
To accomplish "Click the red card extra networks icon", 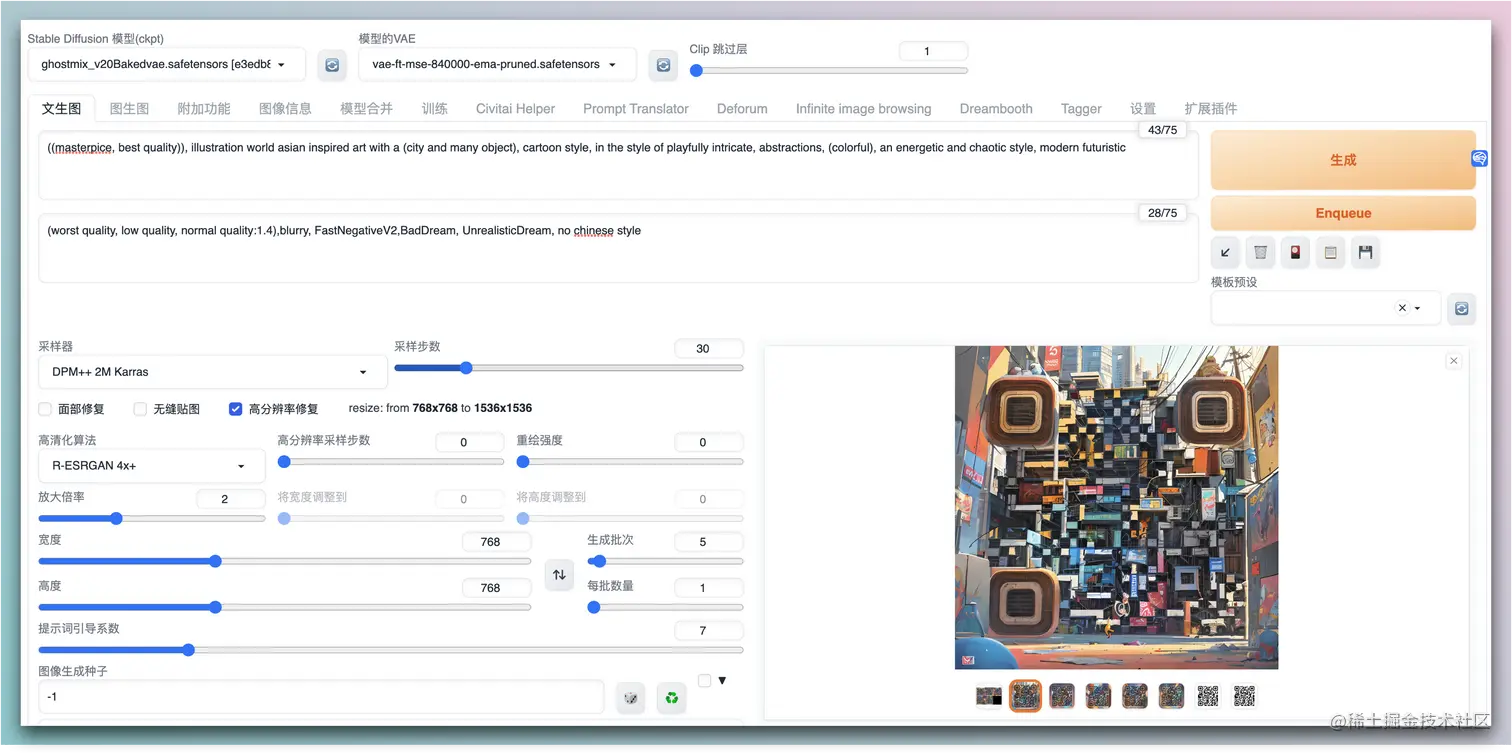I will [x=1295, y=253].
